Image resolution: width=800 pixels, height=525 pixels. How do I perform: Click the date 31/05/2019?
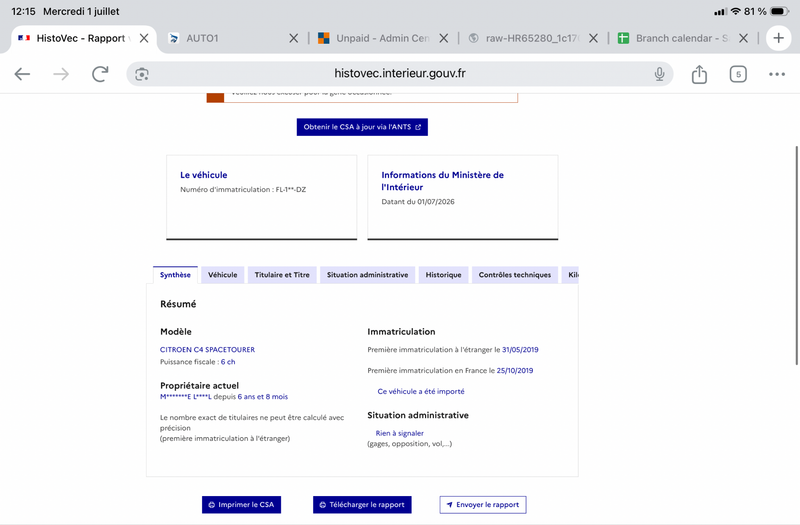pos(520,349)
